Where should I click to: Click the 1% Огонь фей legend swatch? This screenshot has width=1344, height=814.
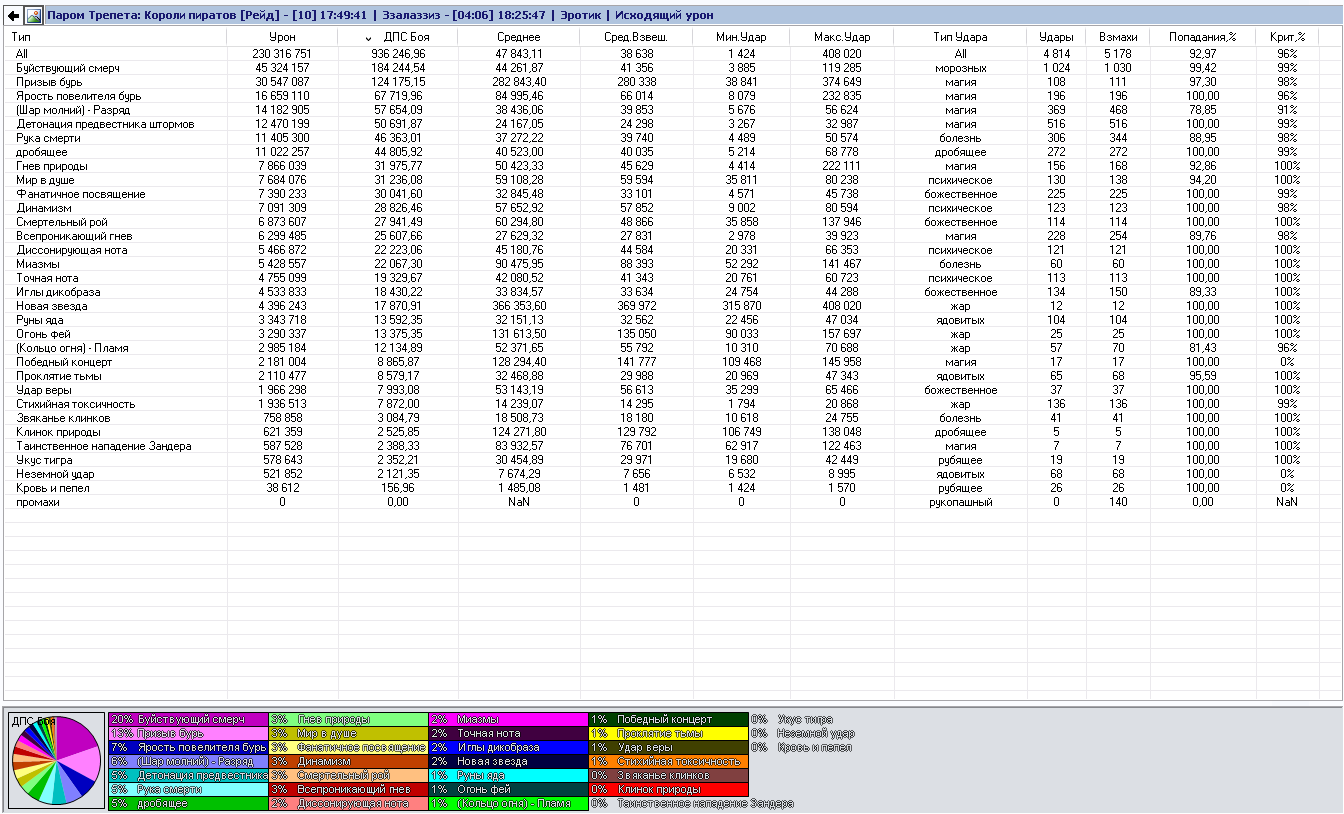click(508, 789)
